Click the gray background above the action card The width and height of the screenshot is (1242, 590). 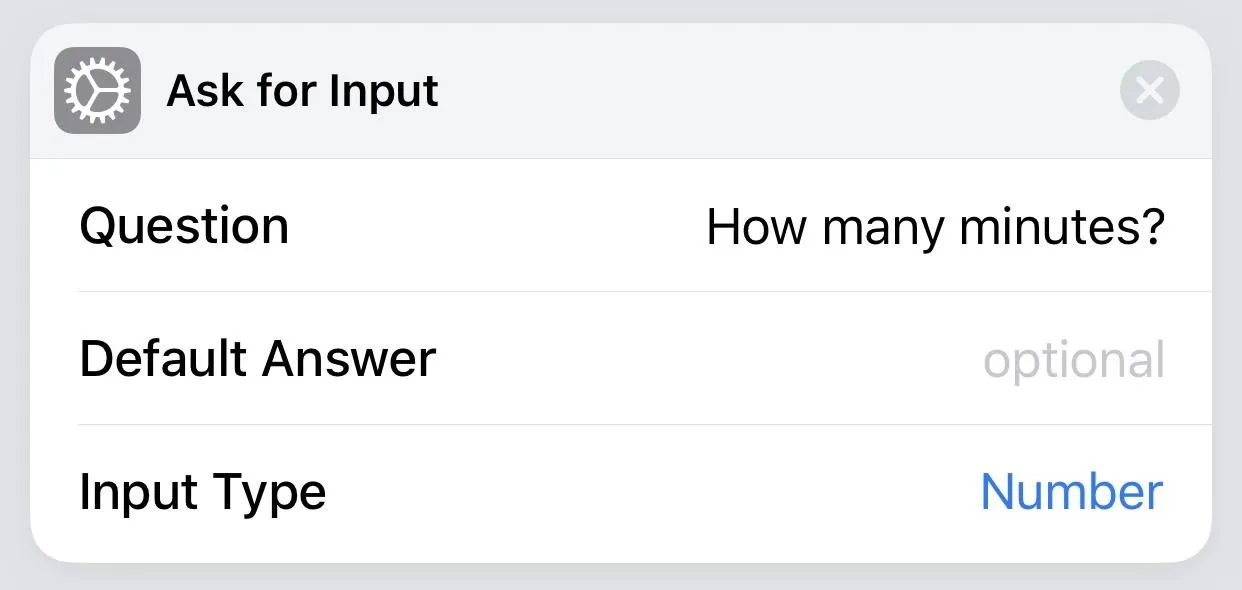coord(620,10)
